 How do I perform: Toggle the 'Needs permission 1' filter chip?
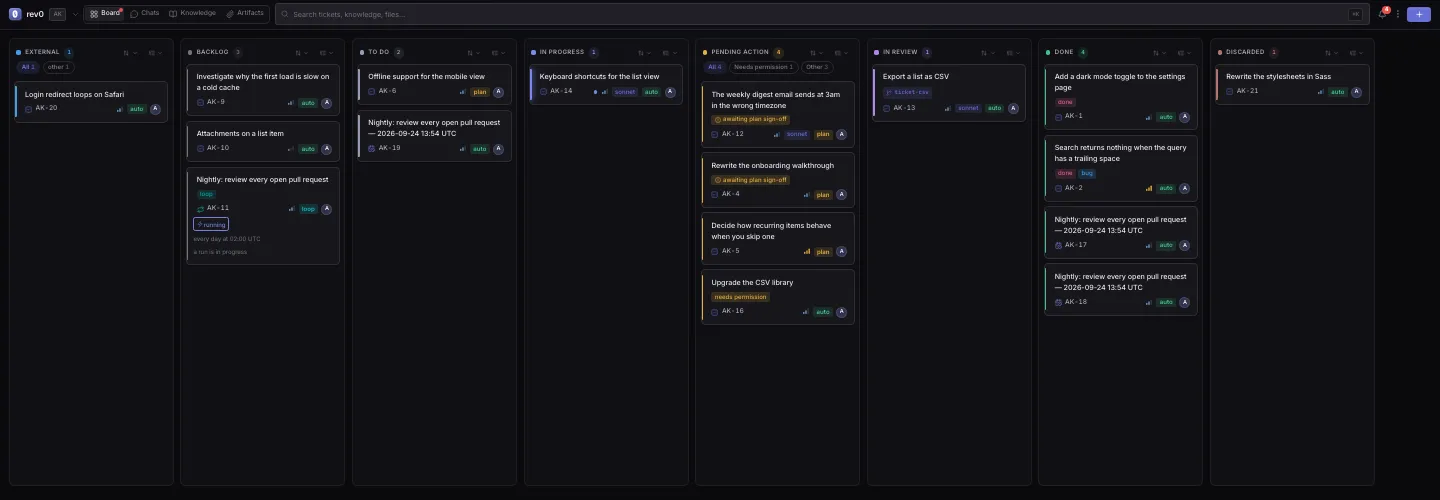[763, 67]
